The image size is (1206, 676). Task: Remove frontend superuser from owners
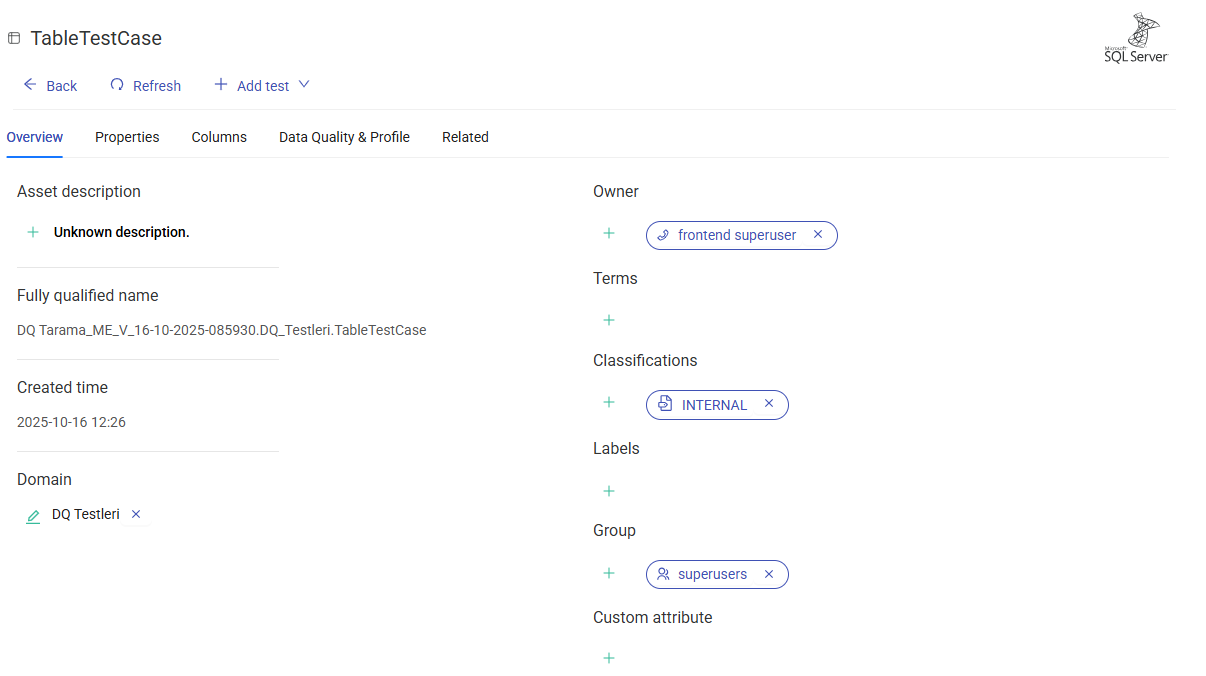click(818, 235)
